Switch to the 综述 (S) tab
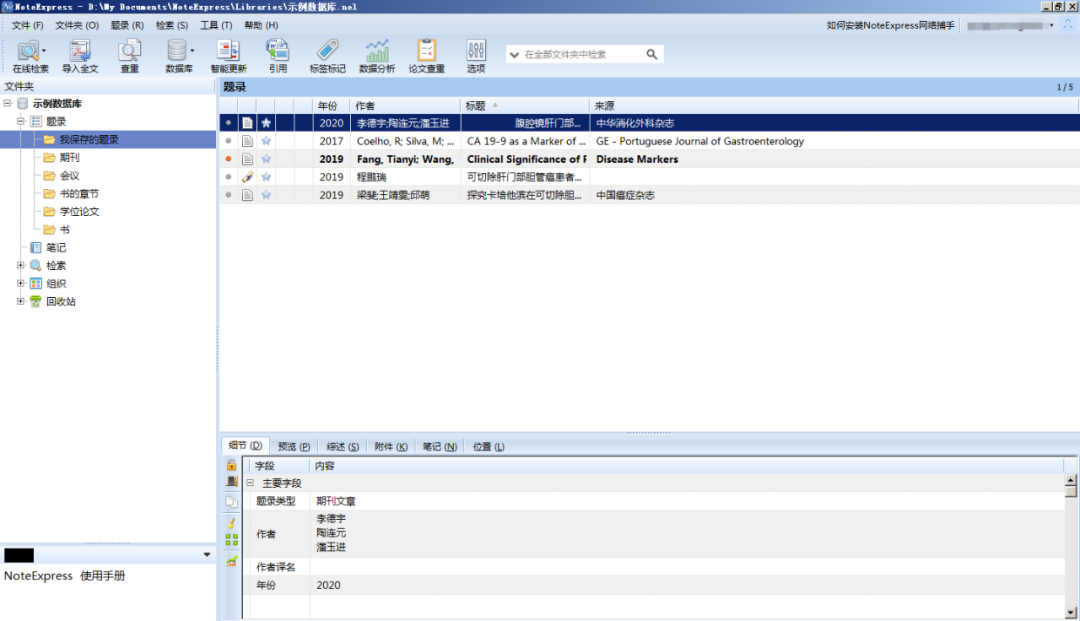 point(342,447)
